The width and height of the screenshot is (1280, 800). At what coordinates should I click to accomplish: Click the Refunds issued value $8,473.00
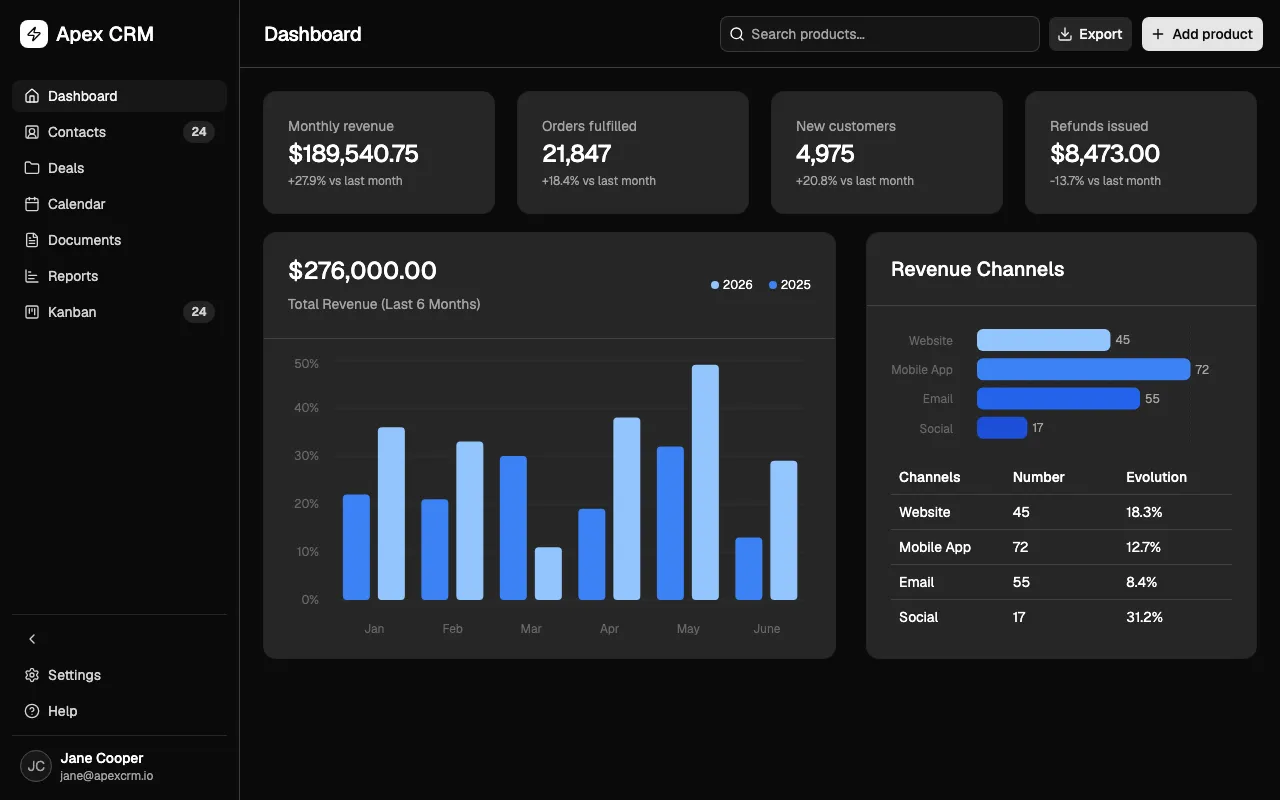click(1105, 154)
